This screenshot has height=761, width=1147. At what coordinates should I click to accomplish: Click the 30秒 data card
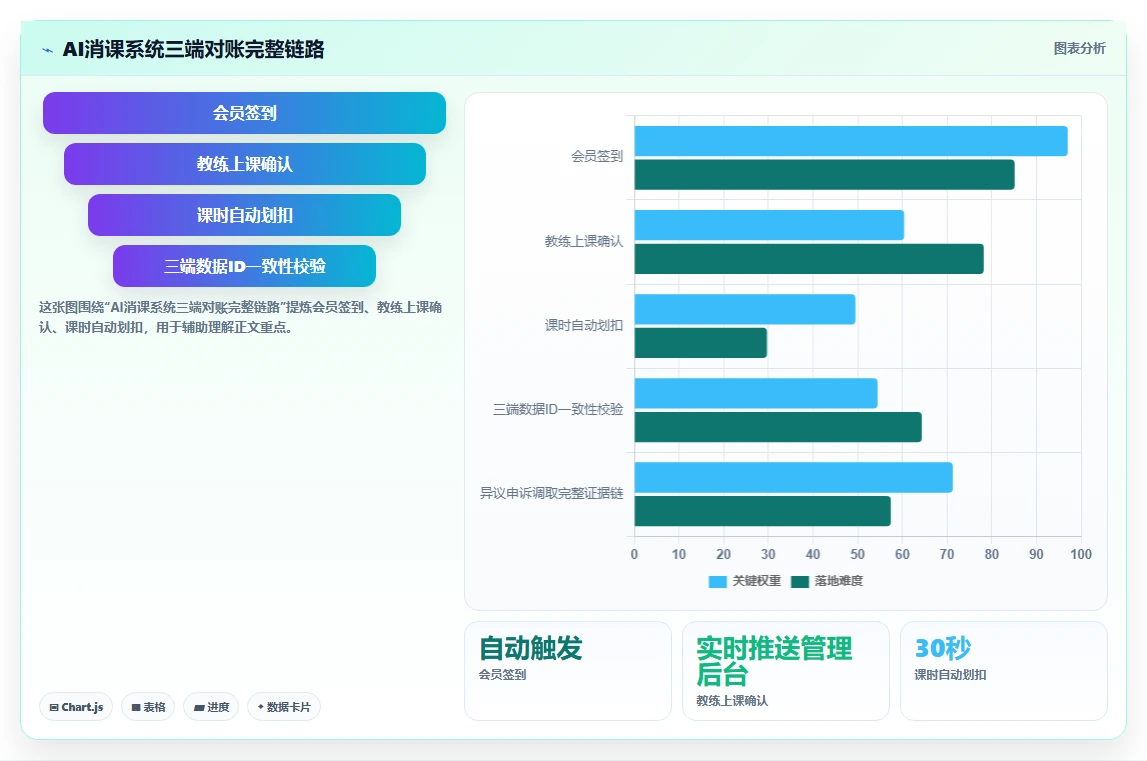[1004, 671]
